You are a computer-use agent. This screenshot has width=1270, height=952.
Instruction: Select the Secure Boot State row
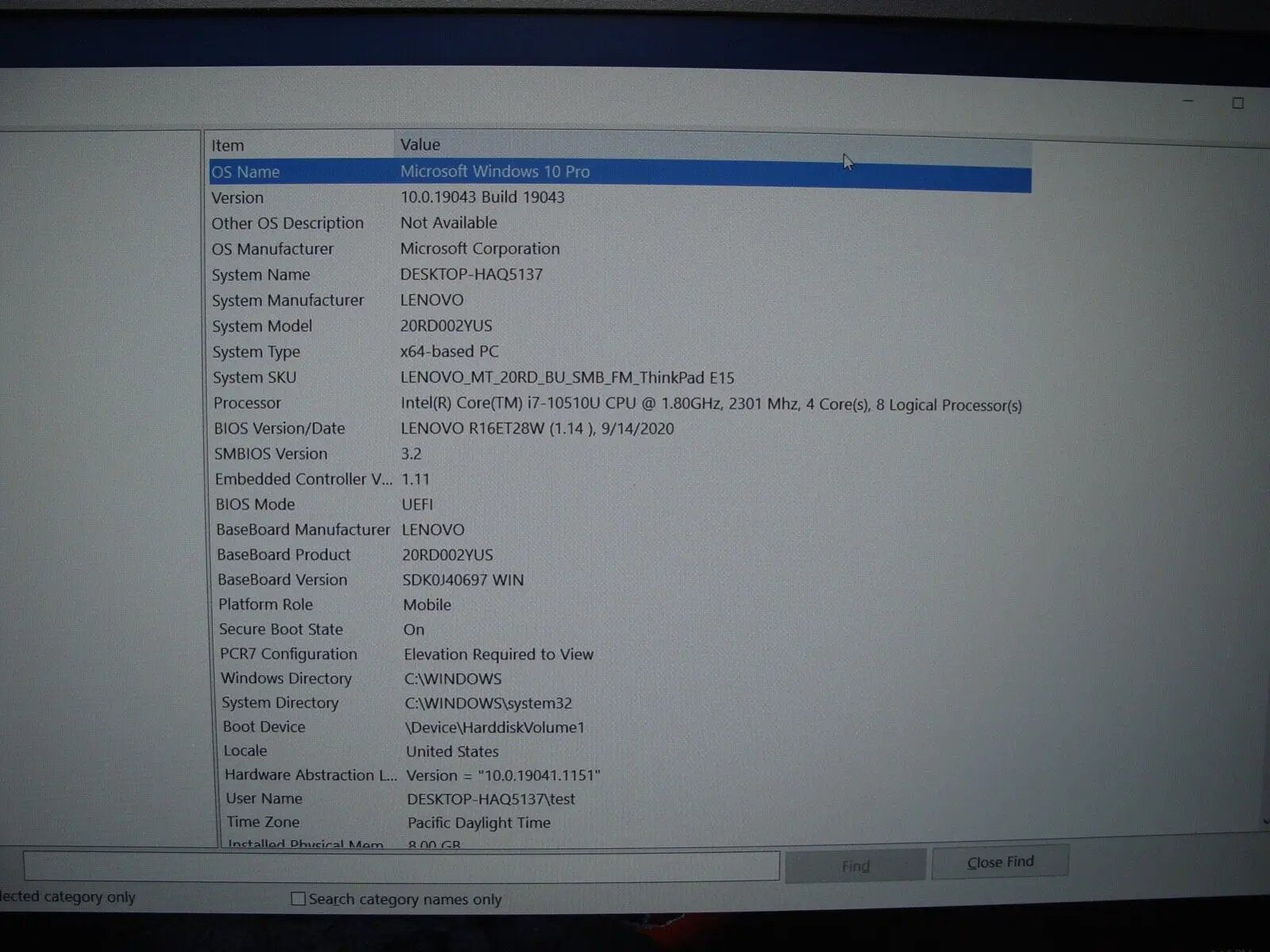[x=620, y=629]
